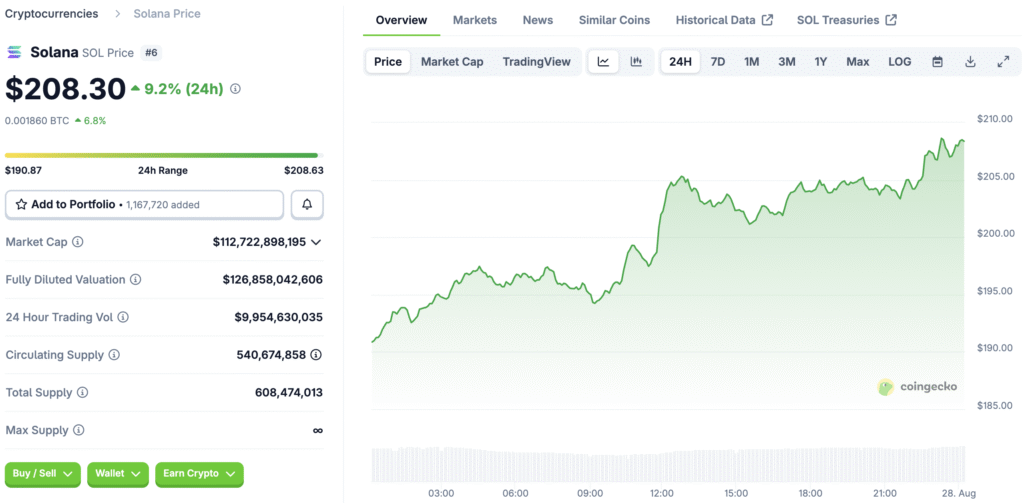Open the calendar date range picker
The width and height of the screenshot is (1024, 503).
[x=937, y=62]
